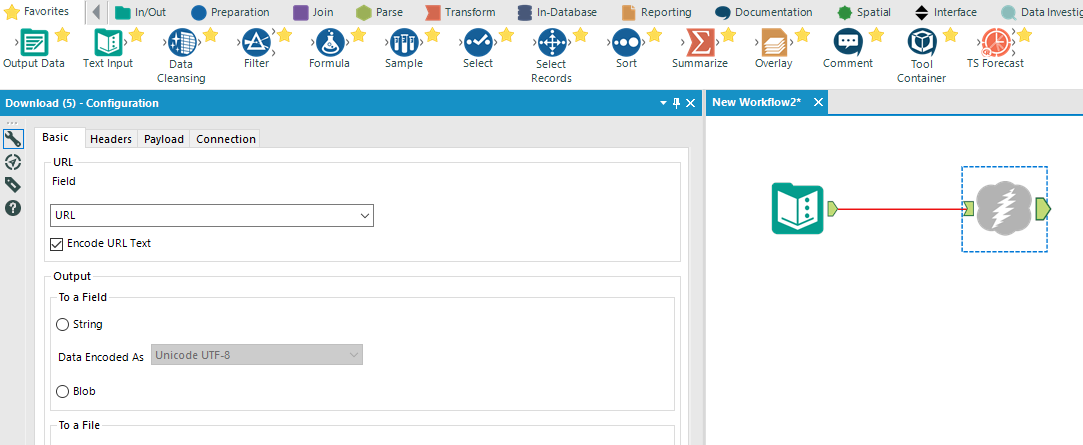Screen dimensions: 1083x445
Task: Open the navigation compass panel icon
Action: click(12, 162)
